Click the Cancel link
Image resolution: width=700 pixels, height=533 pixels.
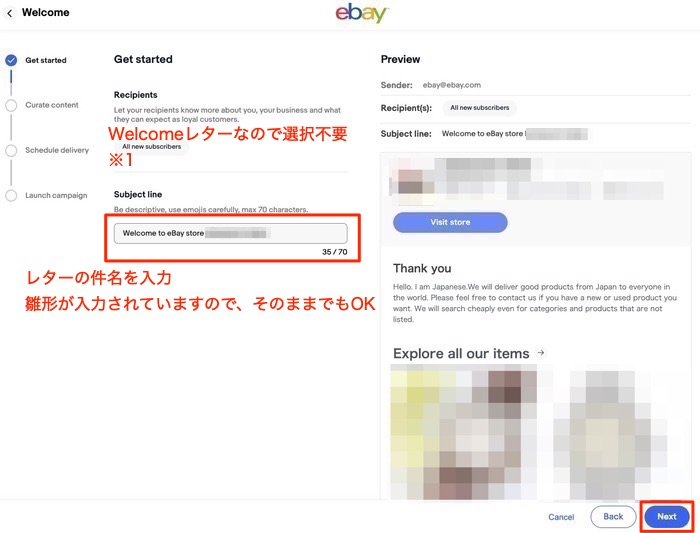coord(561,517)
